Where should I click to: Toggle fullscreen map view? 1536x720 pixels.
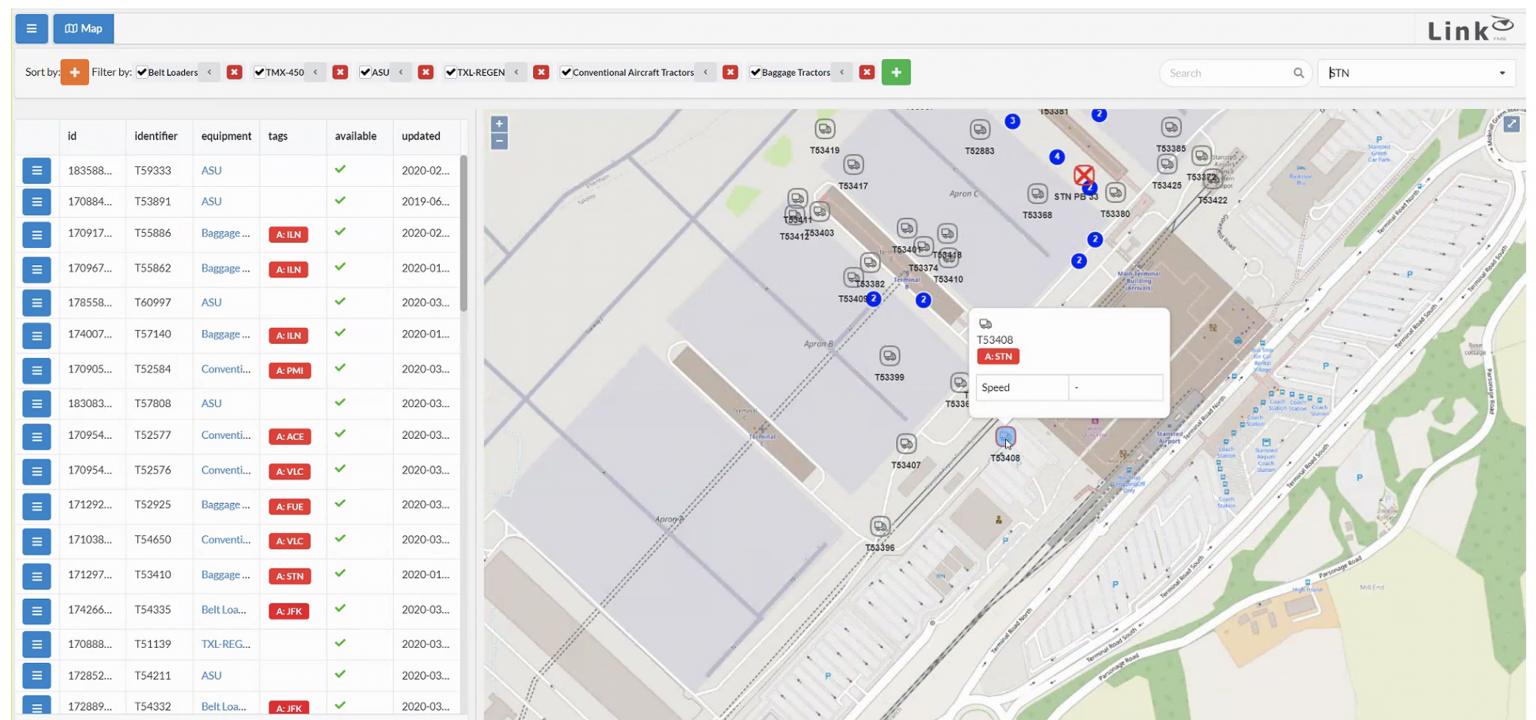click(x=1512, y=124)
